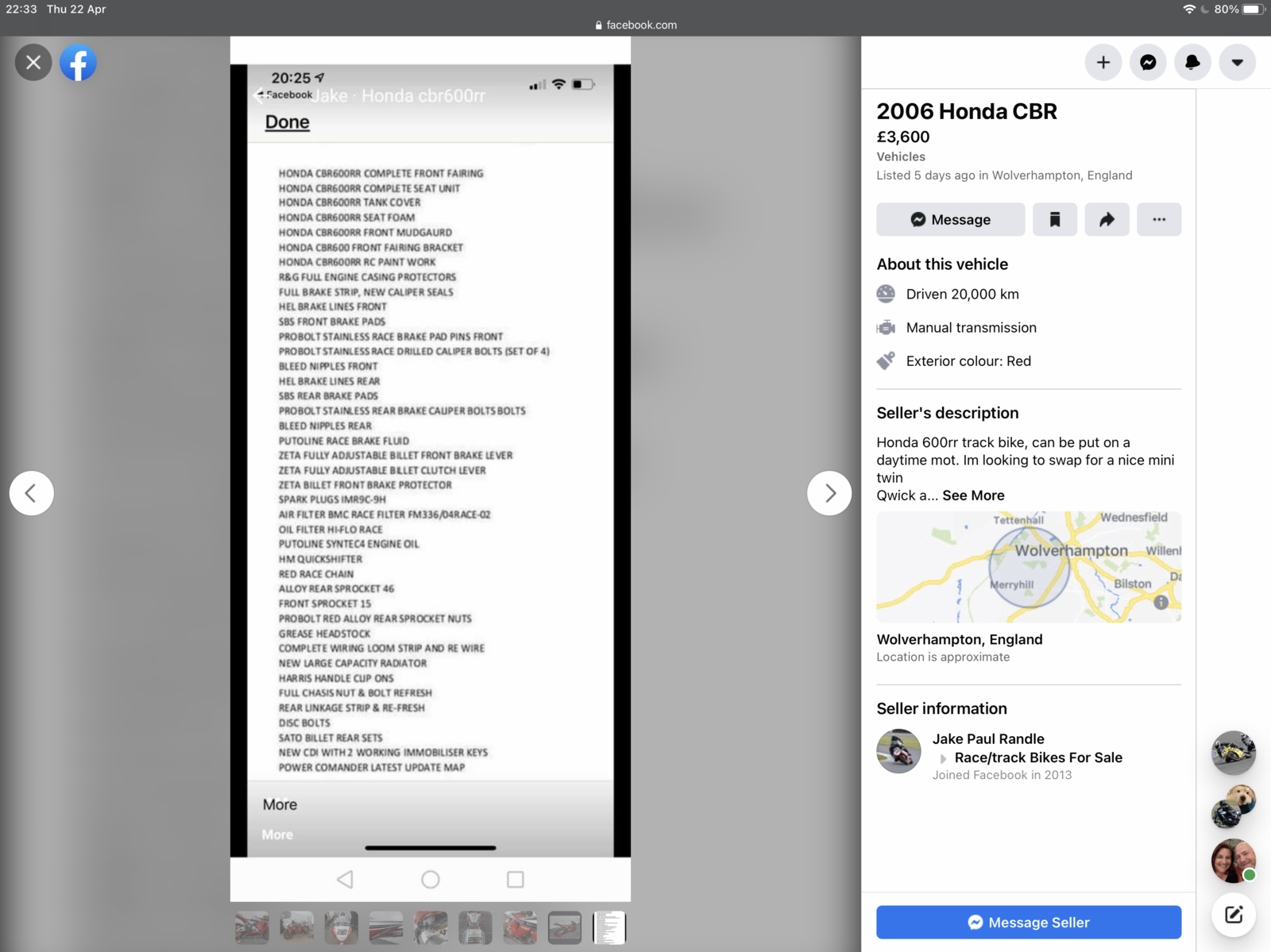
Task: Click 'Location is approximate' note
Action: 943,657
